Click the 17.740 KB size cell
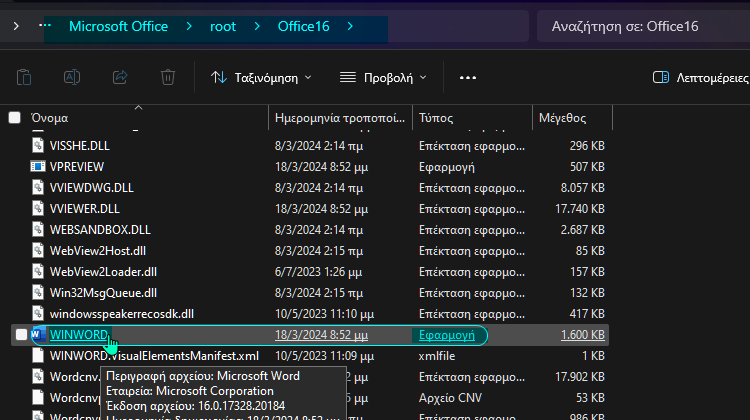This screenshot has height=420, width=750. 580,209
